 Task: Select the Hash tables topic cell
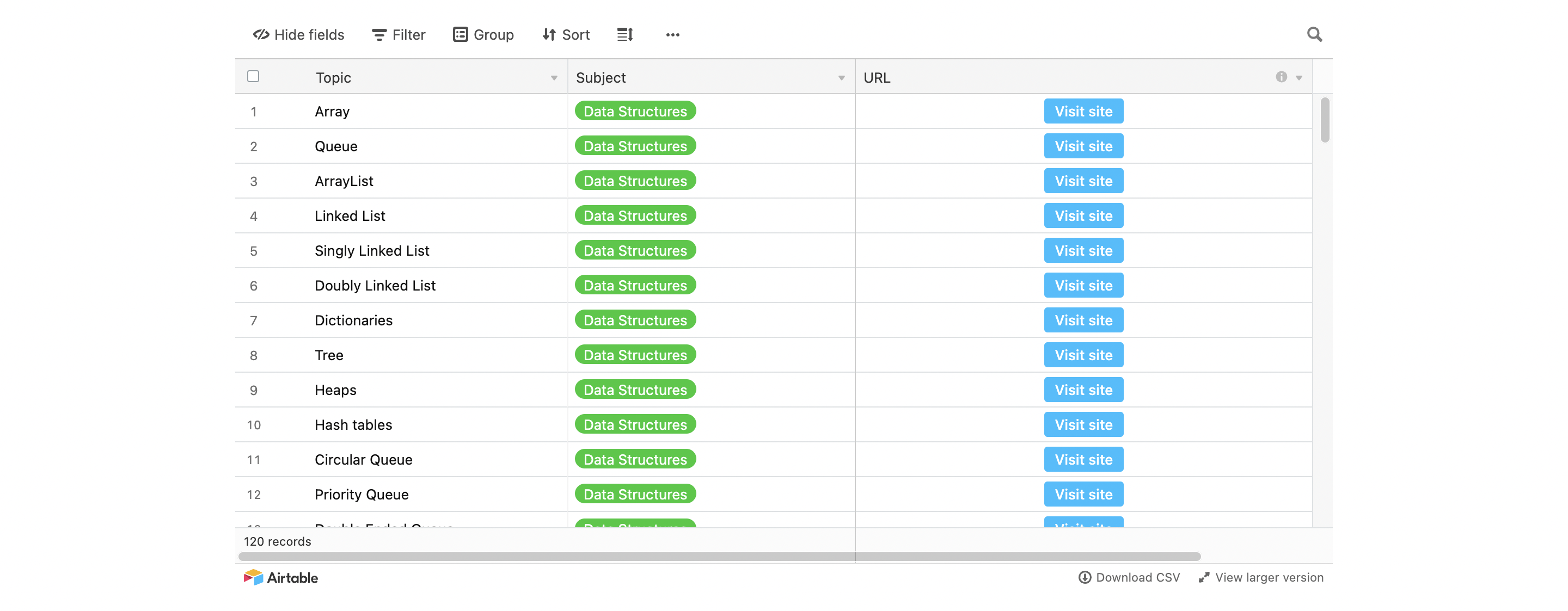tap(353, 425)
